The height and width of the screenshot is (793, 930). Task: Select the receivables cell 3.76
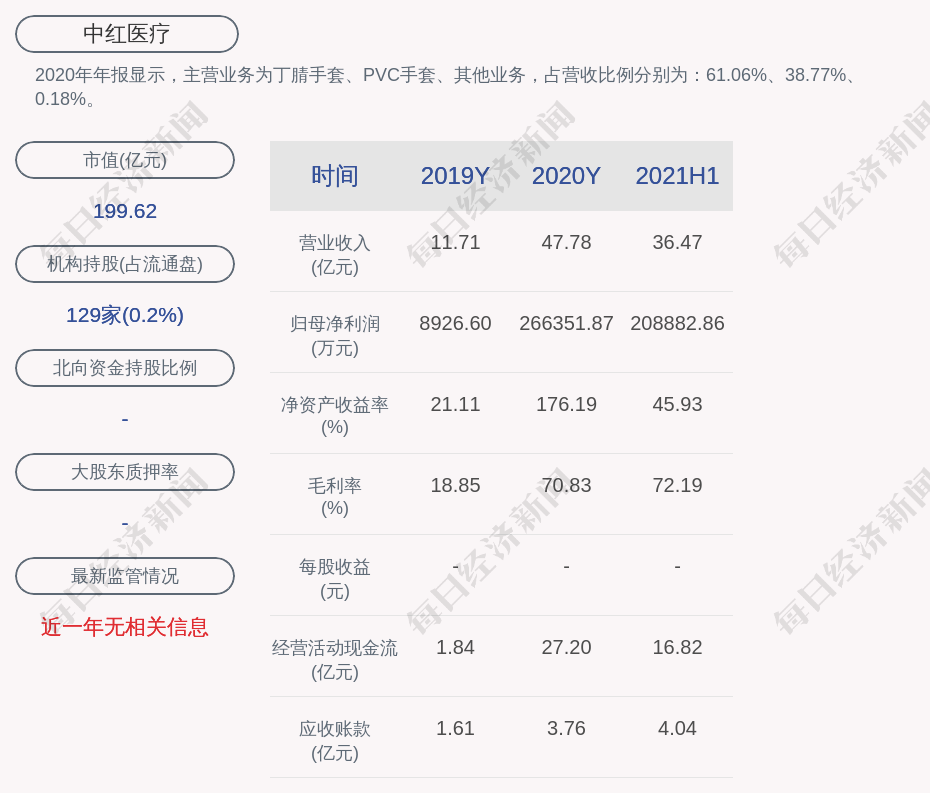566,728
